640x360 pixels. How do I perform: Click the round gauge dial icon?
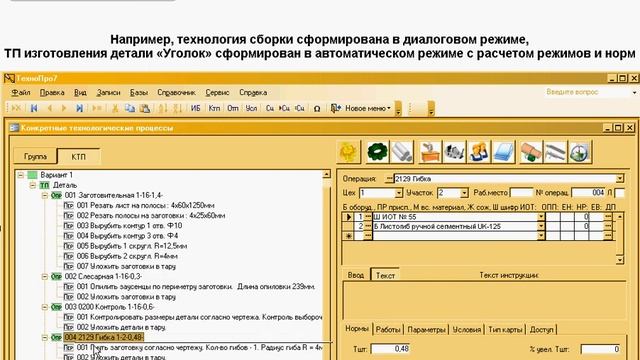[580, 152]
